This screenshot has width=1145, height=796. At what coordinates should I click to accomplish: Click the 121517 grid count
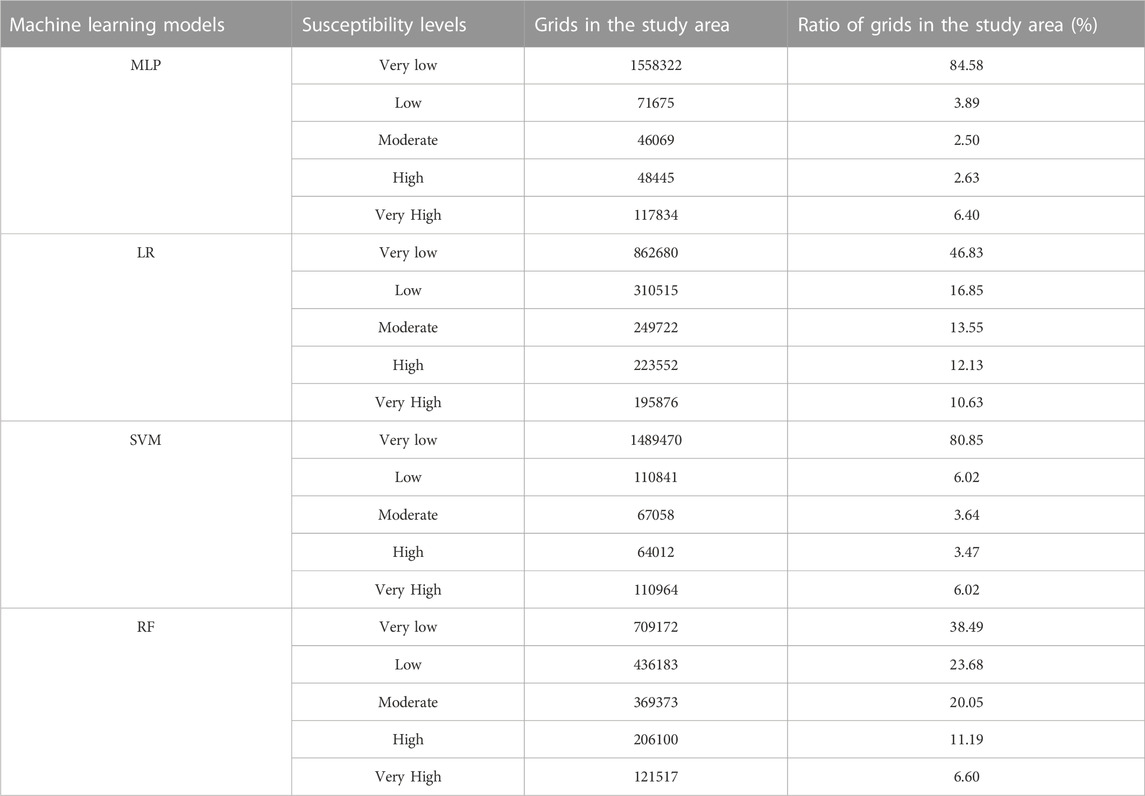click(x=656, y=776)
